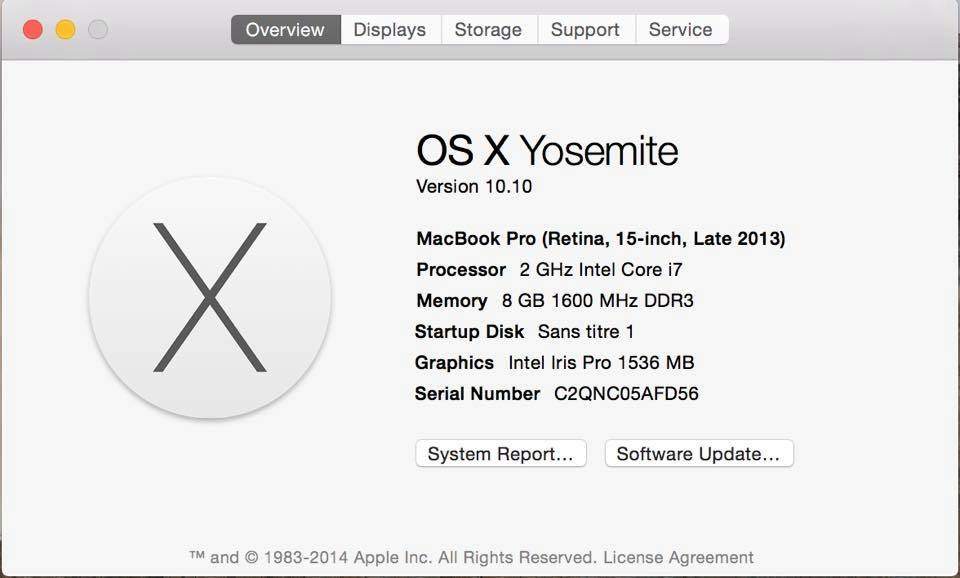Show the Service tab
The image size is (960, 578).
click(681, 29)
